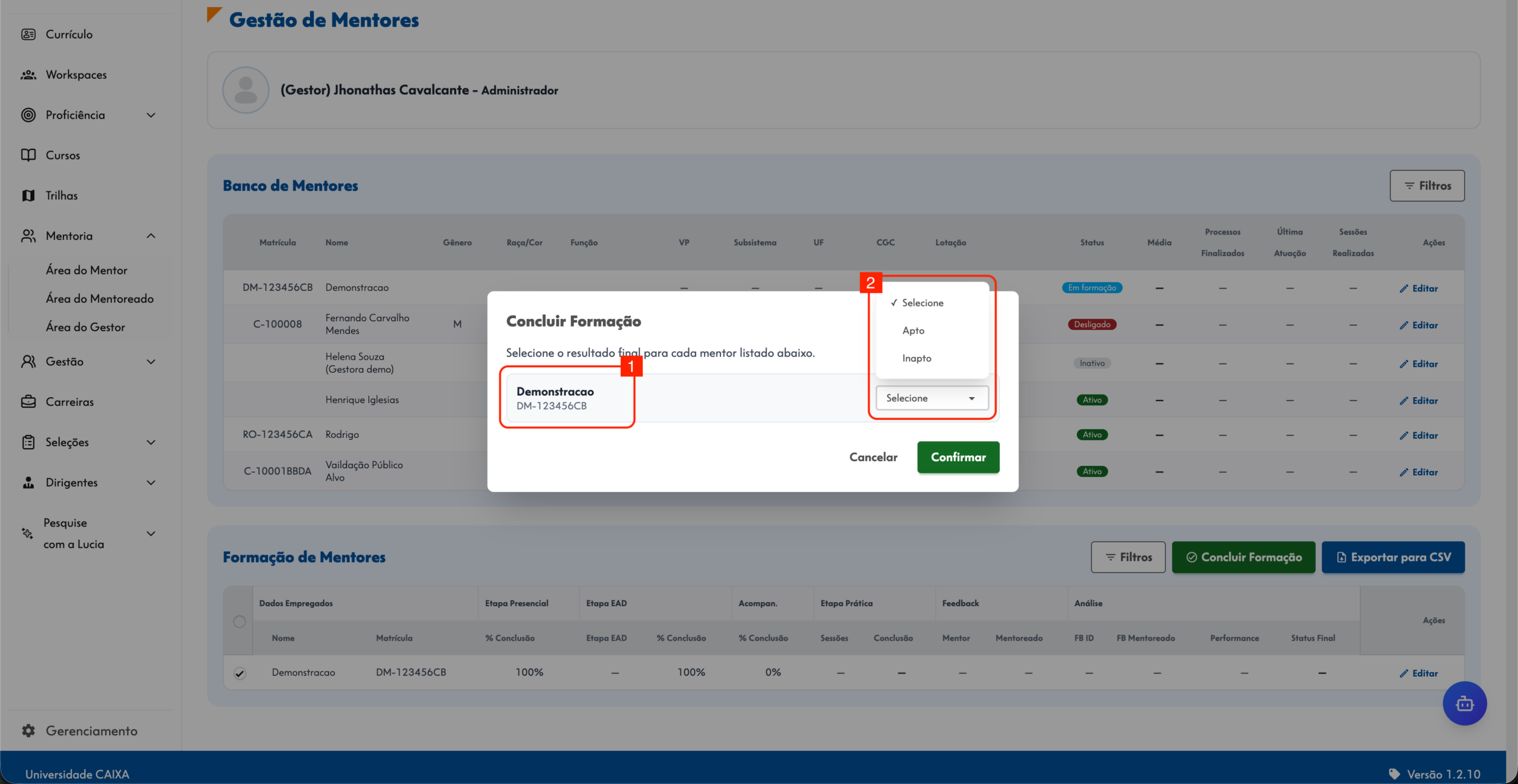1518x784 pixels.
Task: Expand the Proficiência submenu chevron
Action: (151, 115)
